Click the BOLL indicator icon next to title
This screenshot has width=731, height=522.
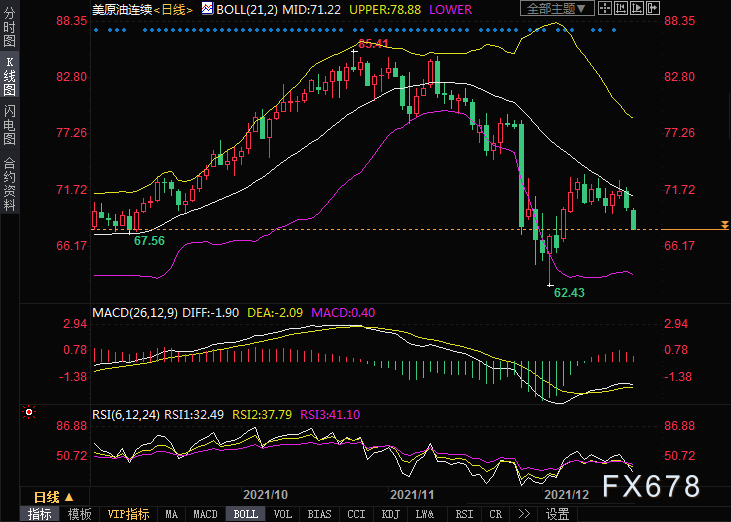coord(207,8)
